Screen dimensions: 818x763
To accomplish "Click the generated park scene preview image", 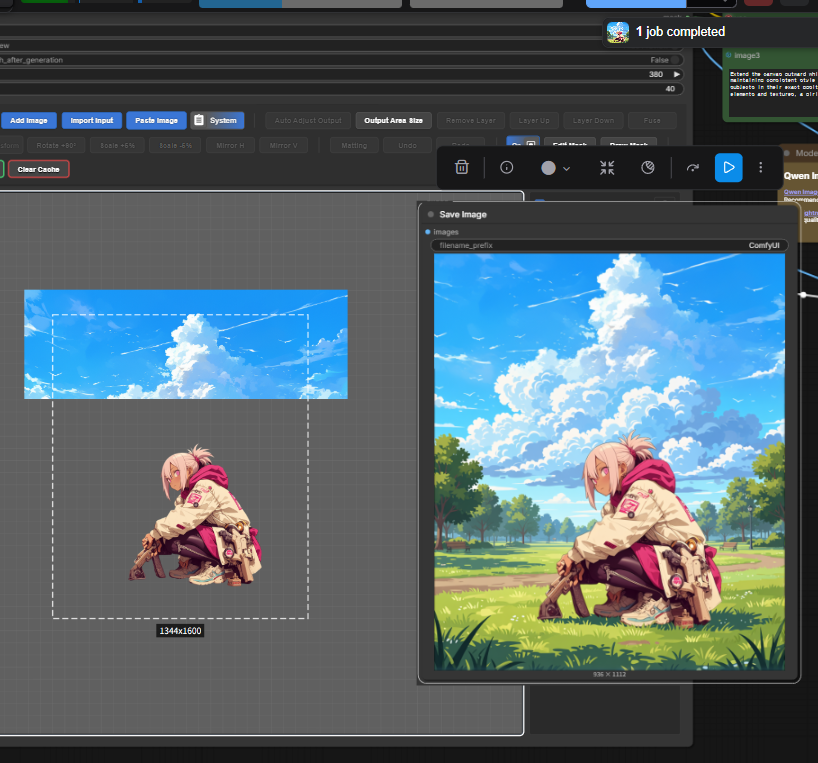I will tap(609, 461).
